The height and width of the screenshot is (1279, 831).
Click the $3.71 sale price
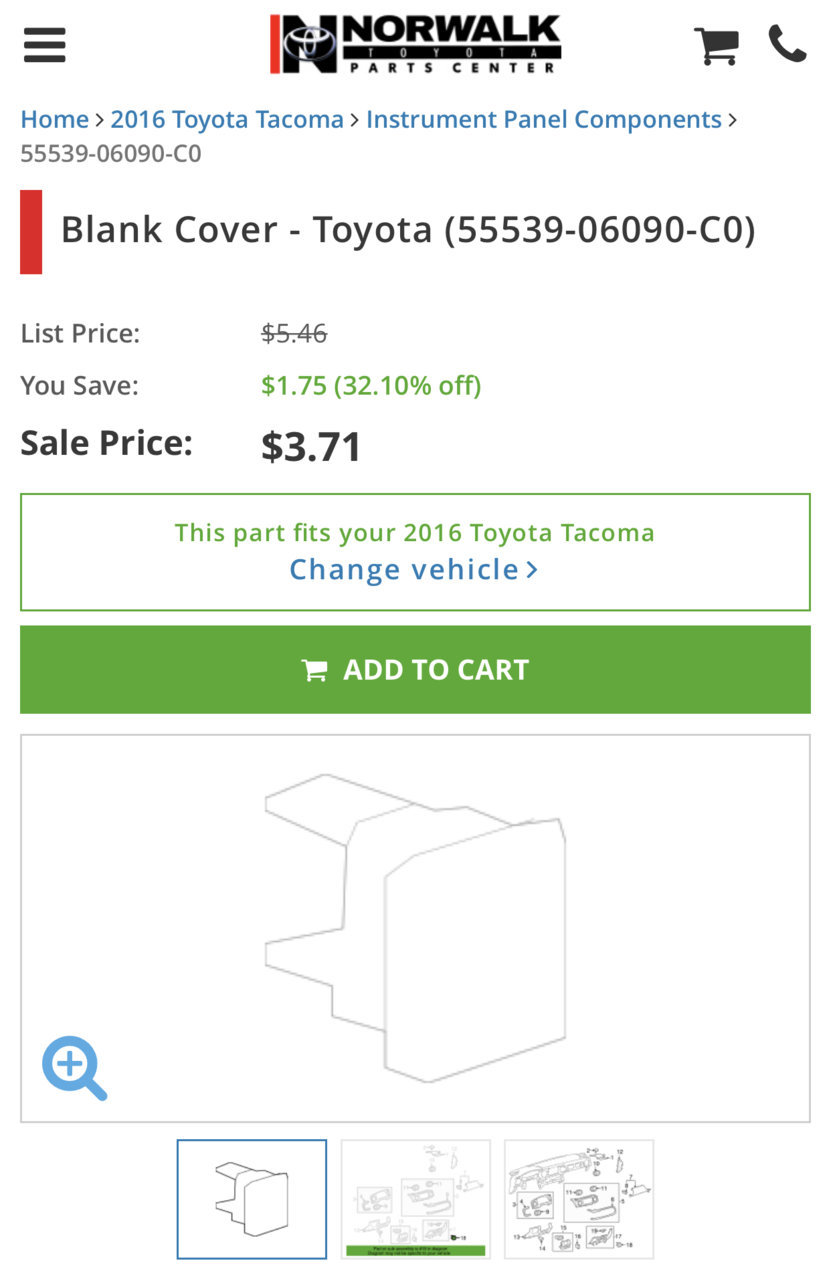pyautogui.click(x=311, y=446)
